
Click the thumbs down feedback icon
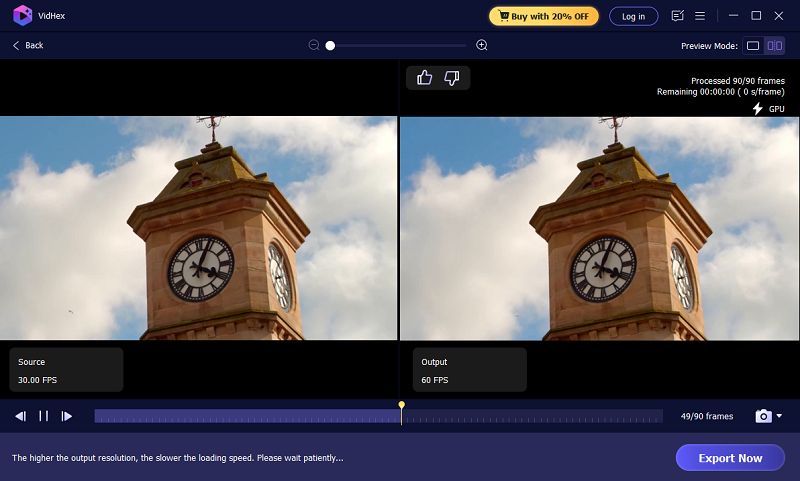coord(452,78)
